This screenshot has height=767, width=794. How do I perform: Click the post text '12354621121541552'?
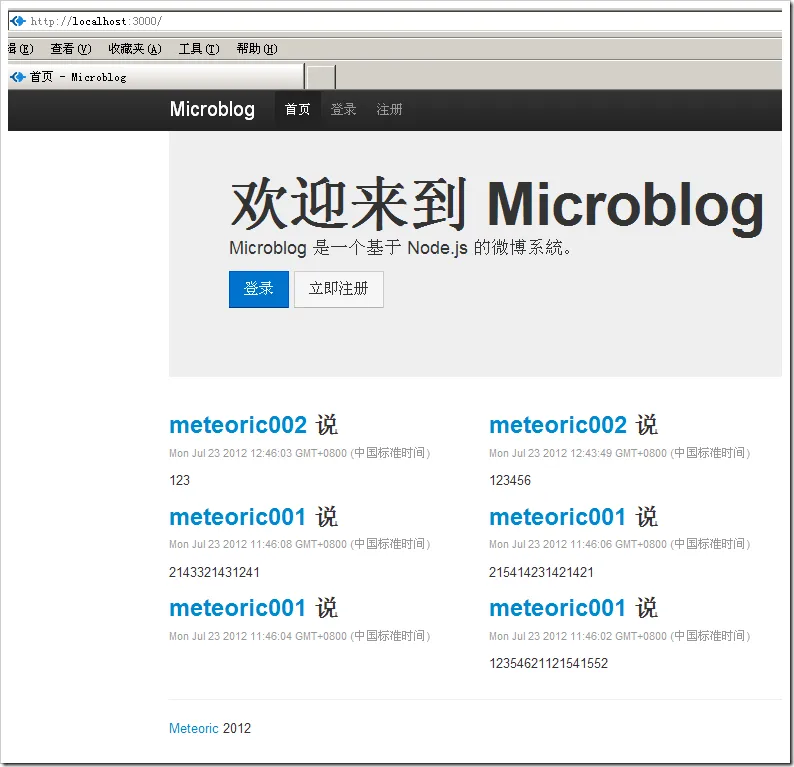click(548, 664)
